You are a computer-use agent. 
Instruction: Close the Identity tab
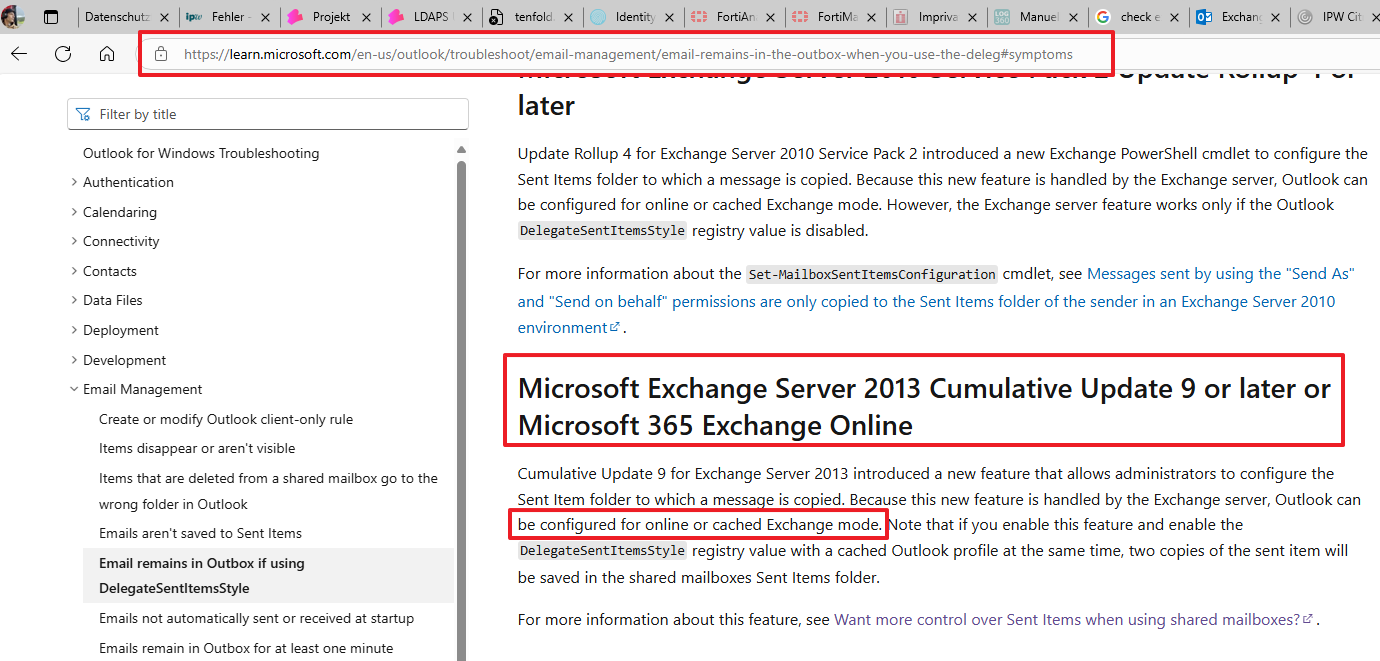coord(671,17)
